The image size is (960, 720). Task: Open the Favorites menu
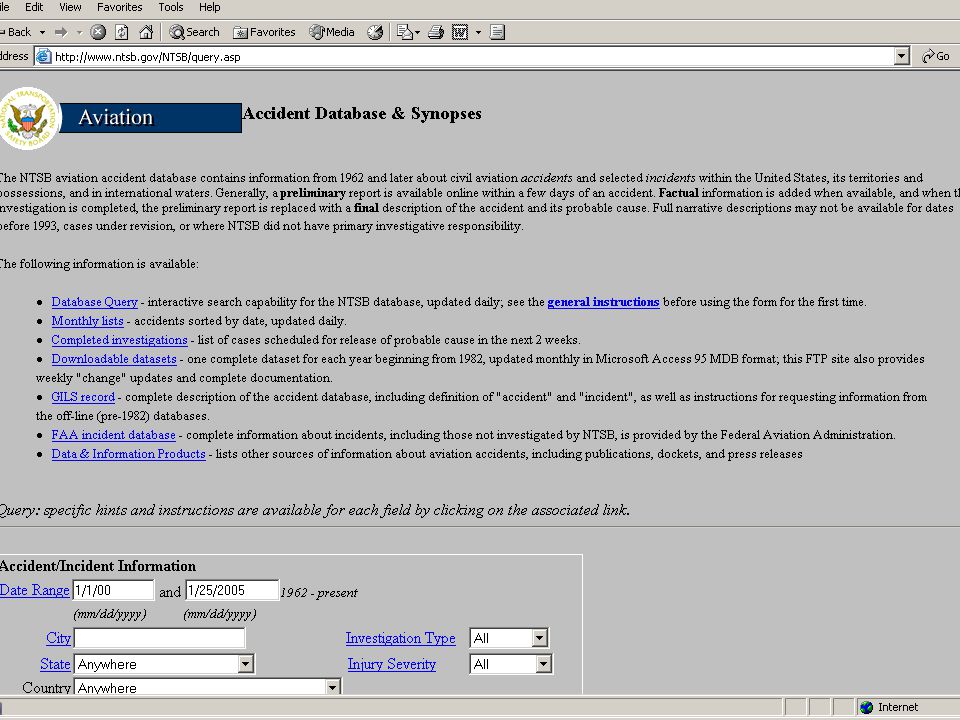119,7
